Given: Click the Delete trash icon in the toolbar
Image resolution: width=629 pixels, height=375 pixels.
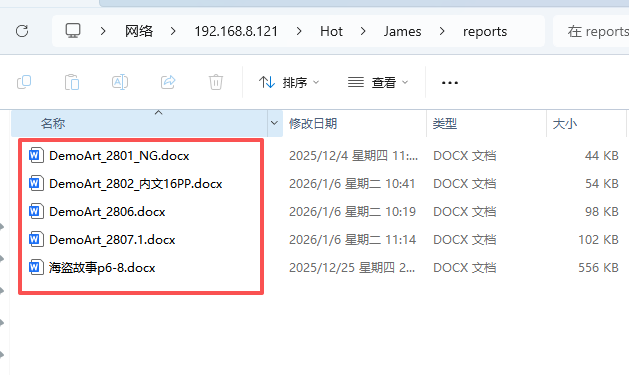Looking at the screenshot, I should pos(216,82).
